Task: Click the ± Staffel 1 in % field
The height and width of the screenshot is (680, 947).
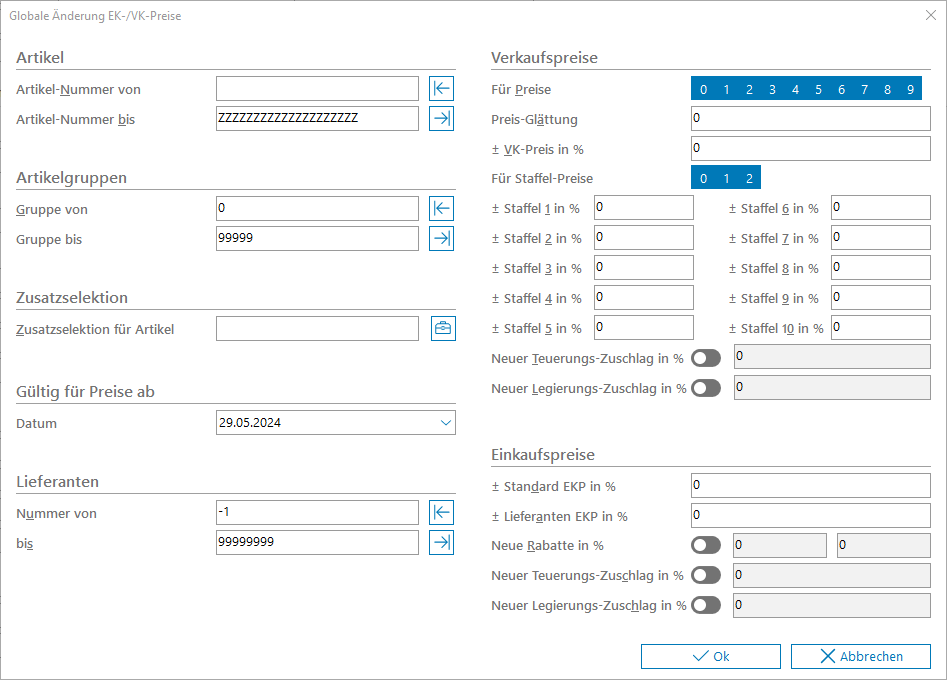Action: click(x=643, y=208)
